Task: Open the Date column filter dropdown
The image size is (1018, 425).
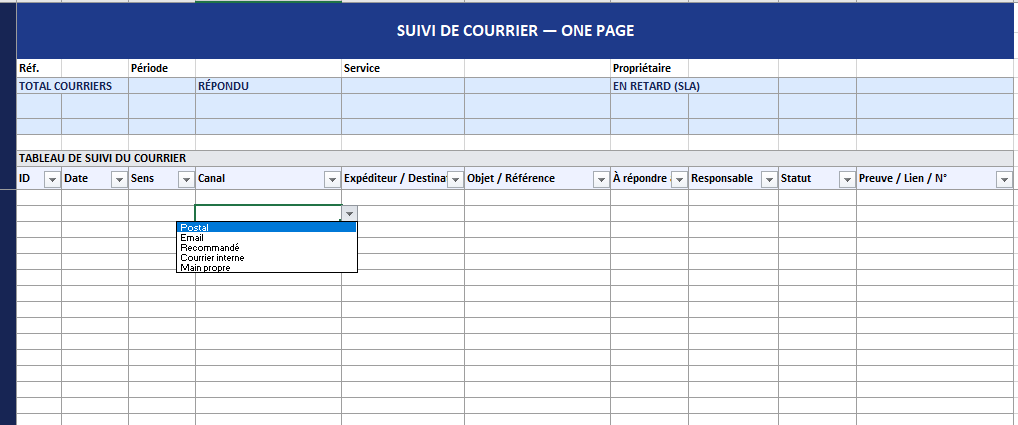Action: tap(119, 179)
